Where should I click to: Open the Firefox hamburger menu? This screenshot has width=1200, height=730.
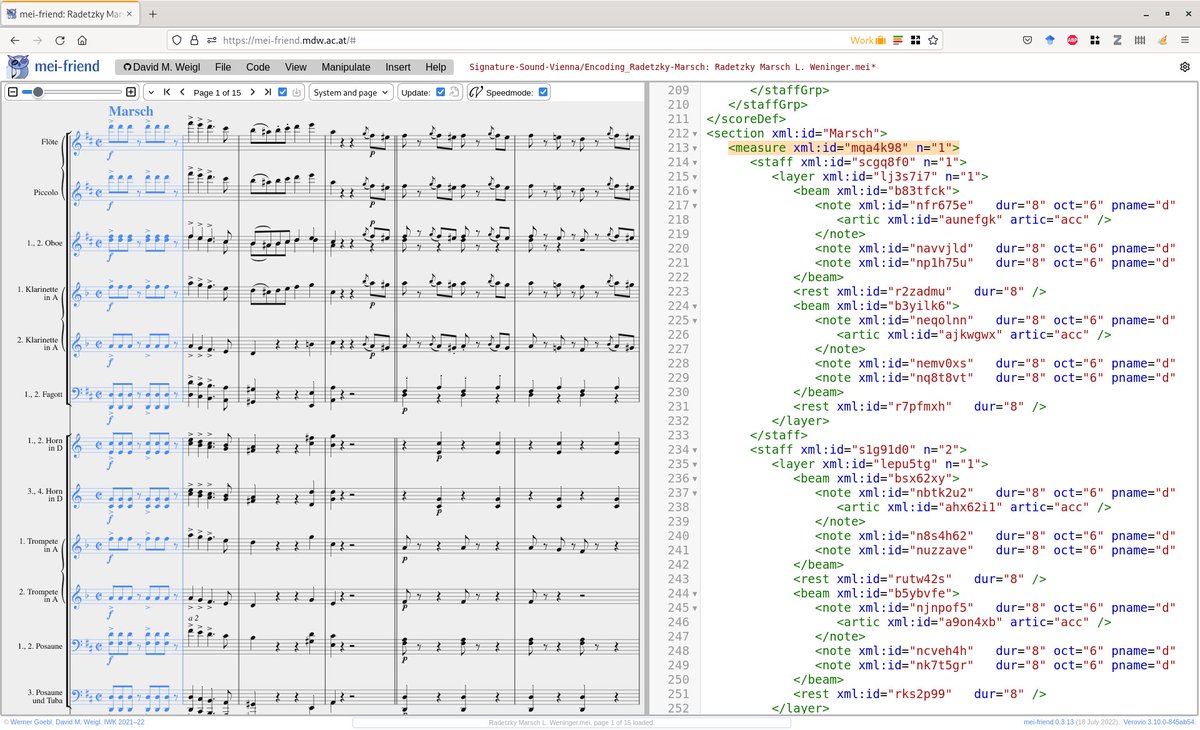coord(1184,40)
